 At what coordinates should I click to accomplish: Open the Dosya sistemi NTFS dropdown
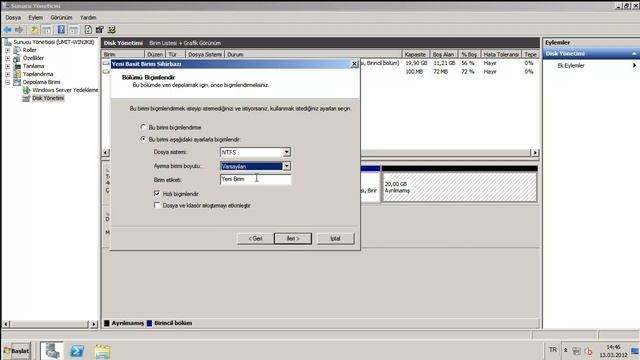pos(287,152)
